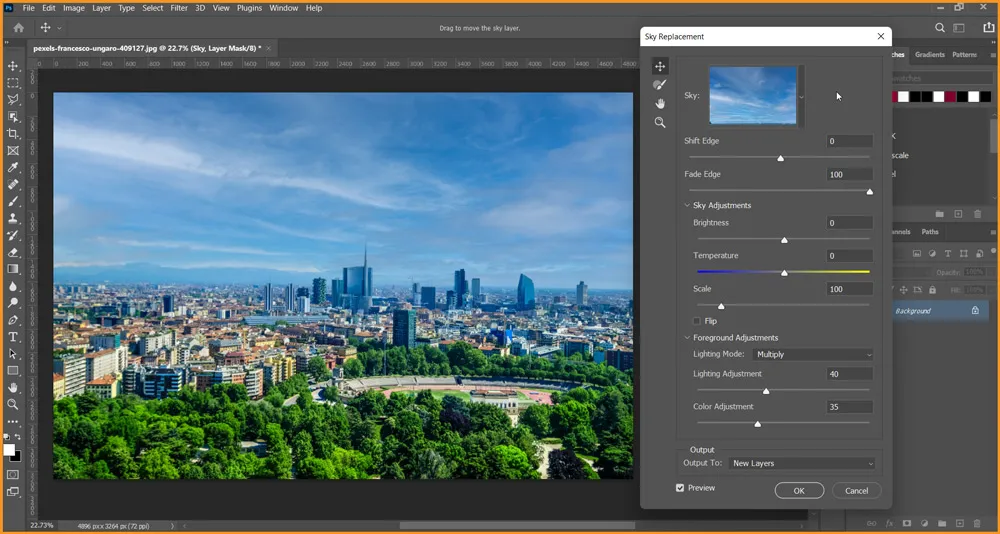
Task: Click Cancel in the Sky Replacement dialog
Action: click(857, 491)
